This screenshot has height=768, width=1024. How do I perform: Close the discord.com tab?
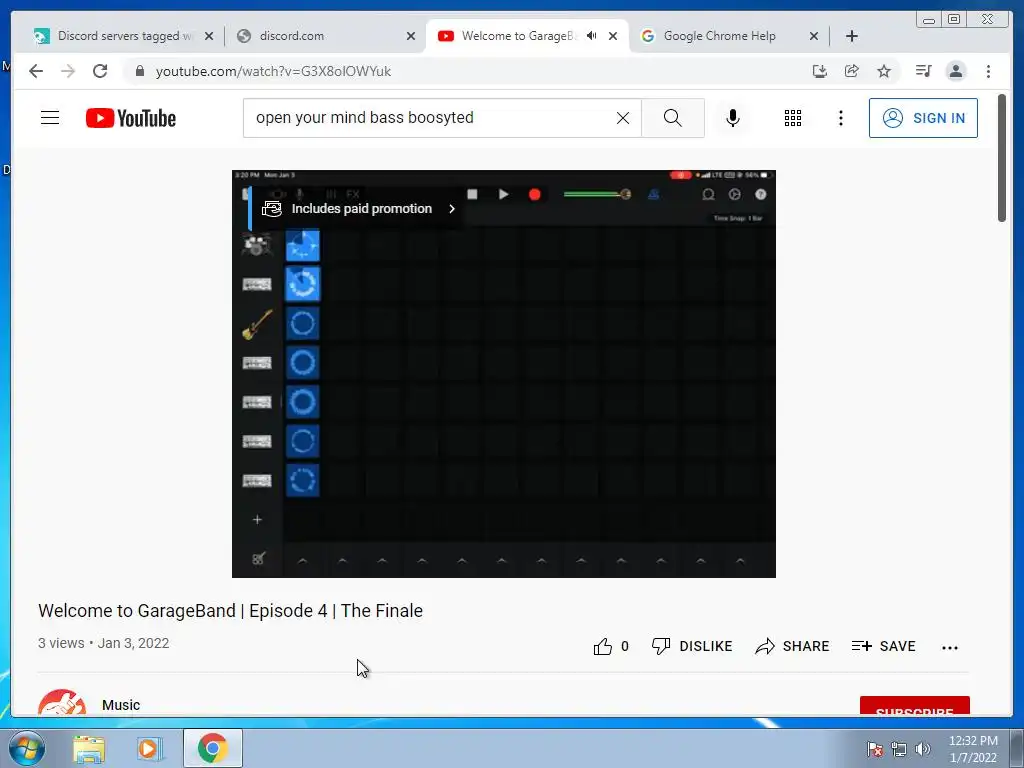411,36
